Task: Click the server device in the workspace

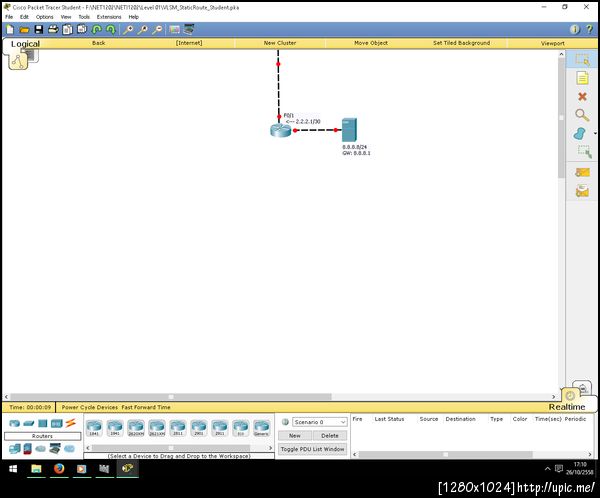Action: [349, 130]
